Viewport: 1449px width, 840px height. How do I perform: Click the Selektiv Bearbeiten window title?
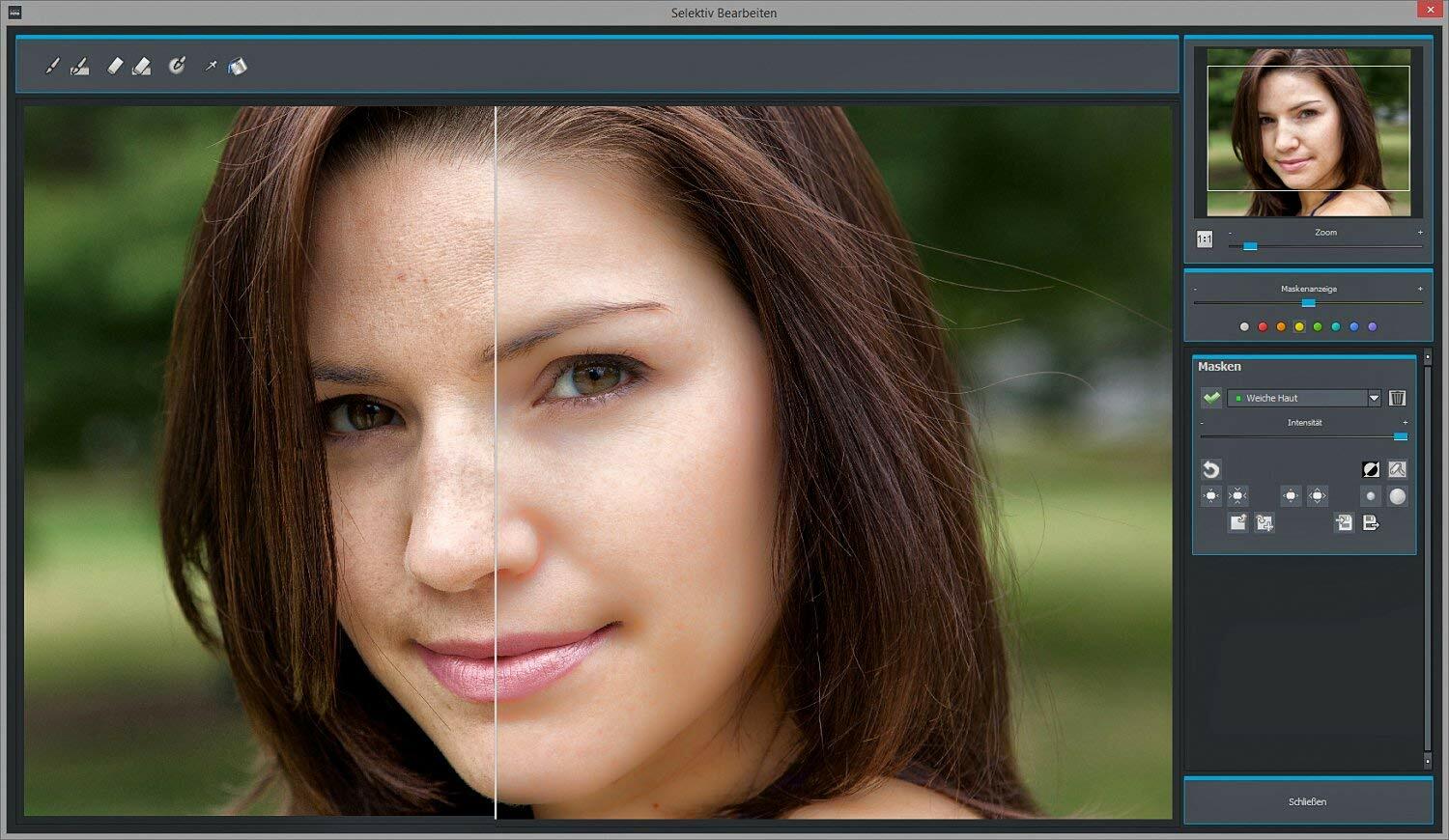click(724, 13)
